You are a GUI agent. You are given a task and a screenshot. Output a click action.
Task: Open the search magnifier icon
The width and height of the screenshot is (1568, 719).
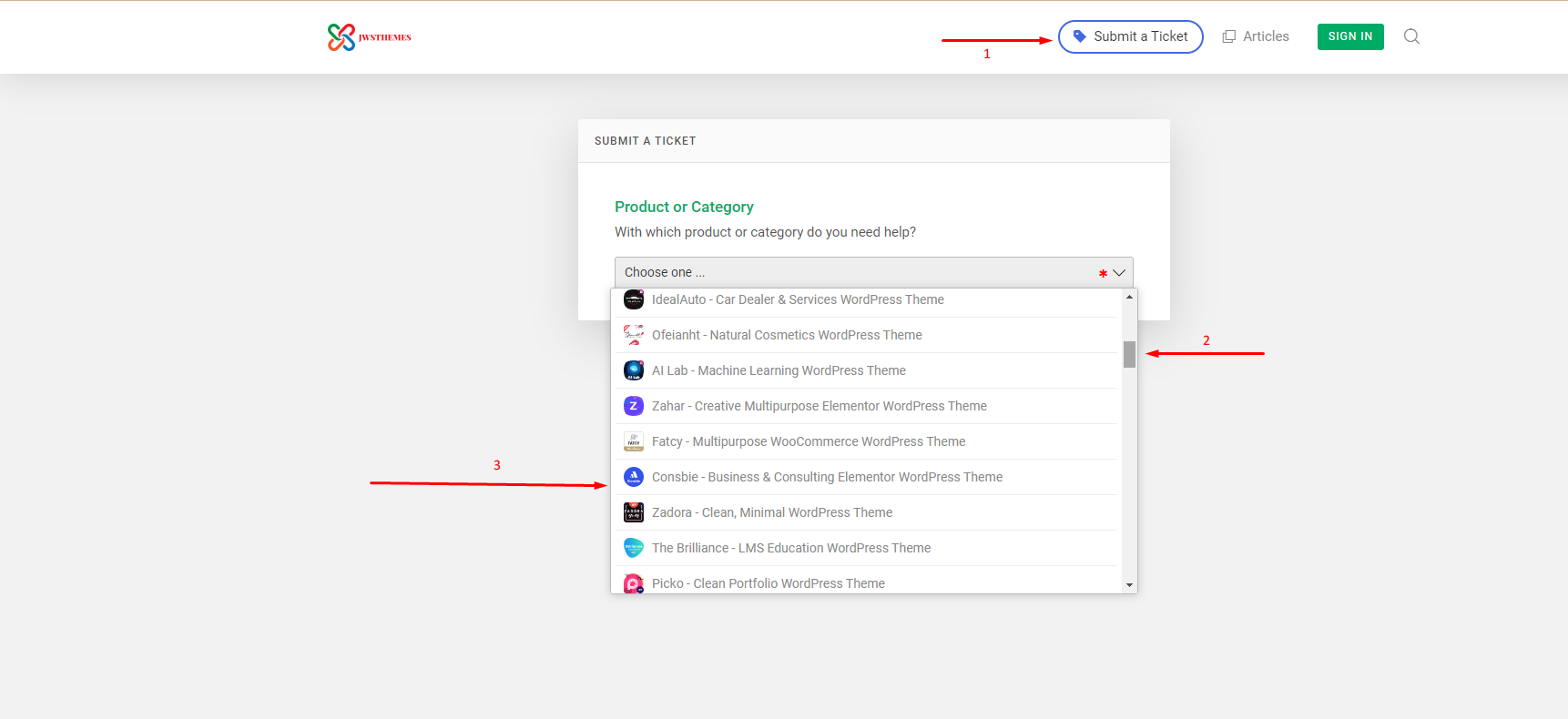click(1411, 36)
